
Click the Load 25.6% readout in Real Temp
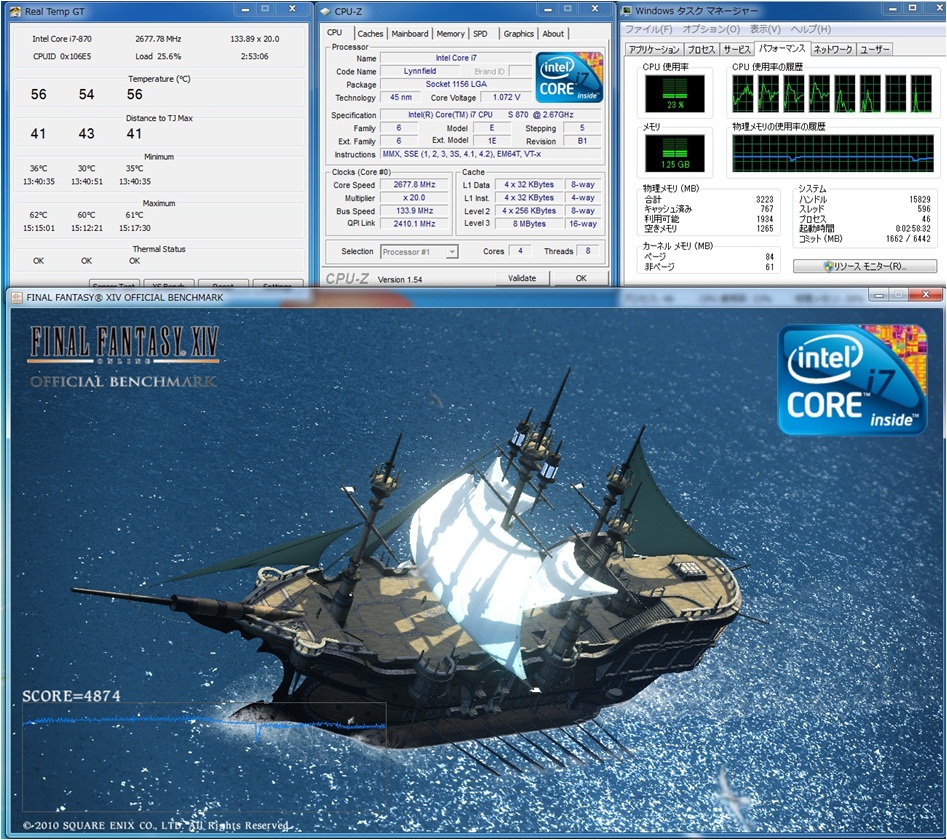(x=158, y=56)
